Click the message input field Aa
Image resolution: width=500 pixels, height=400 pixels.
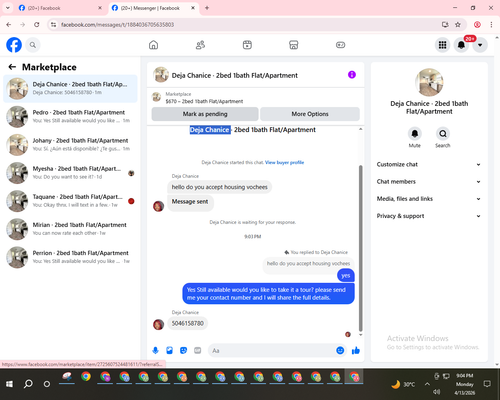[272, 350]
